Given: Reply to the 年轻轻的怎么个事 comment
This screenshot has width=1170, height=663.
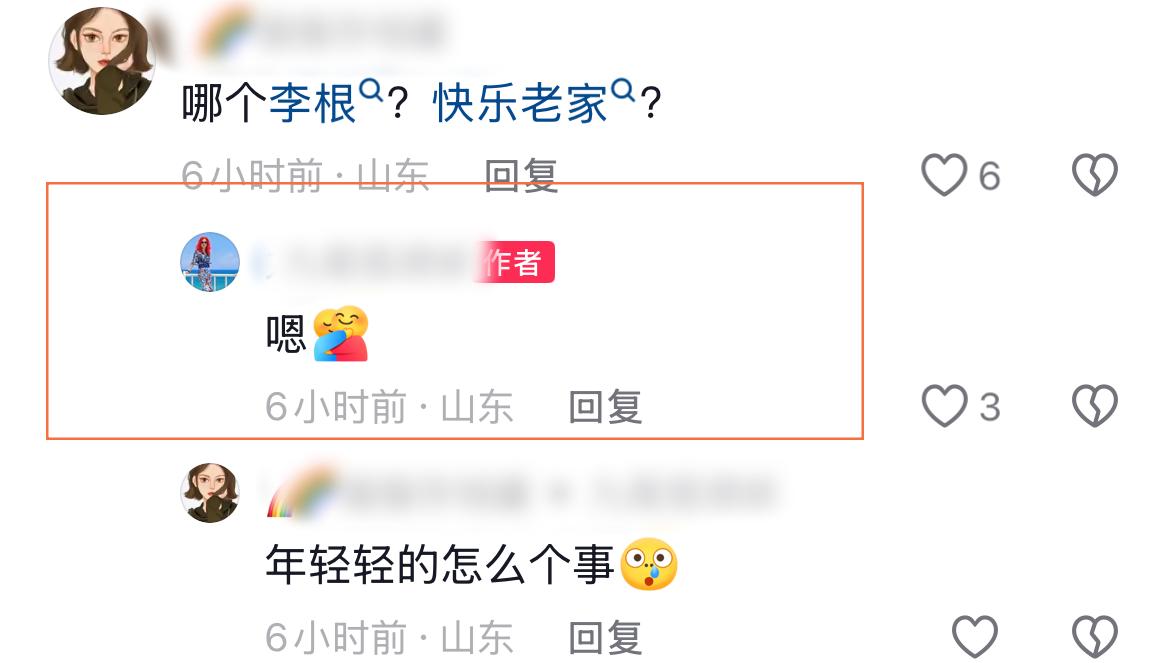Looking at the screenshot, I should [x=605, y=638].
